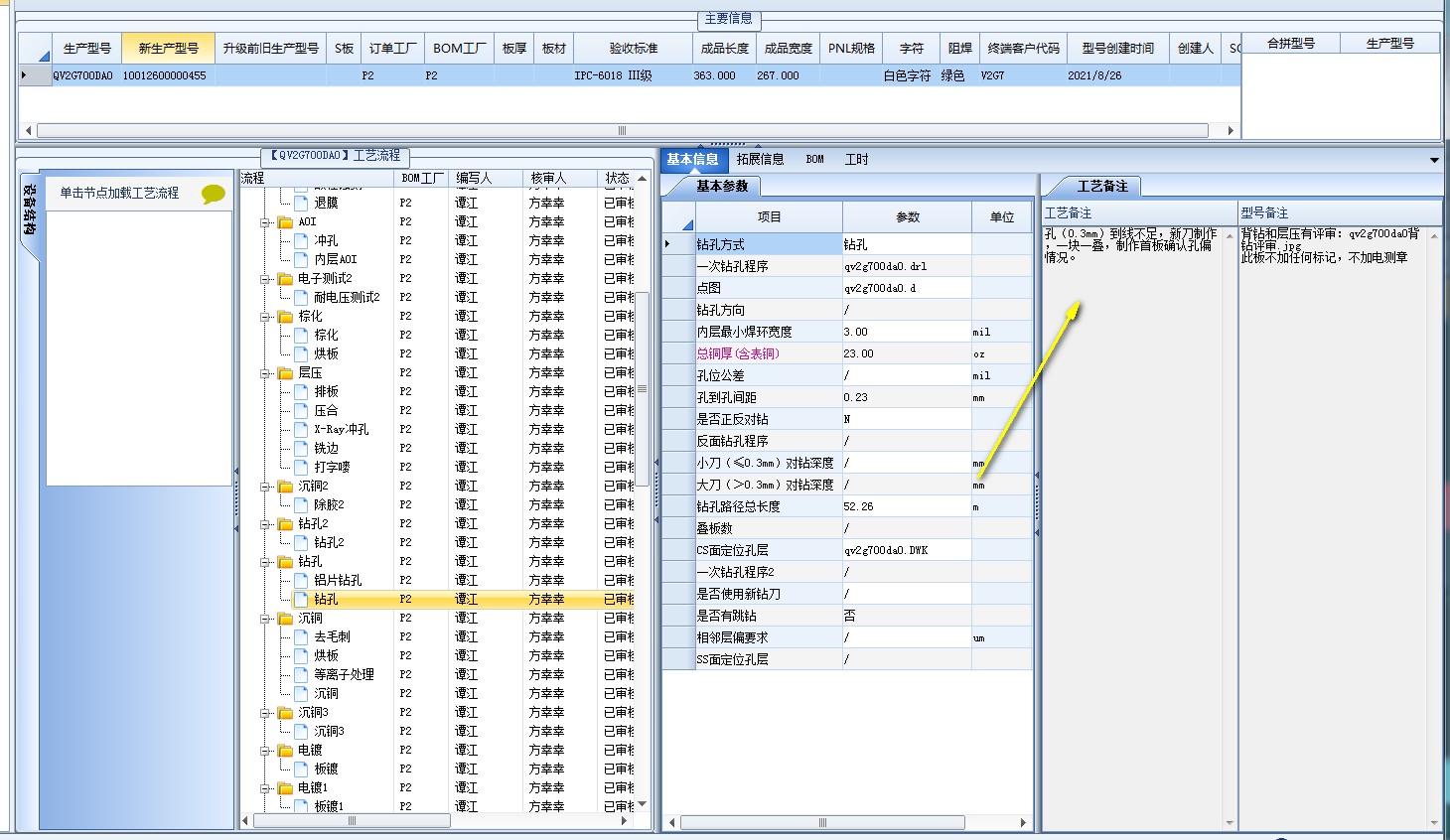
Task: Sort by the 新生产型号 column header
Action: coord(168,48)
